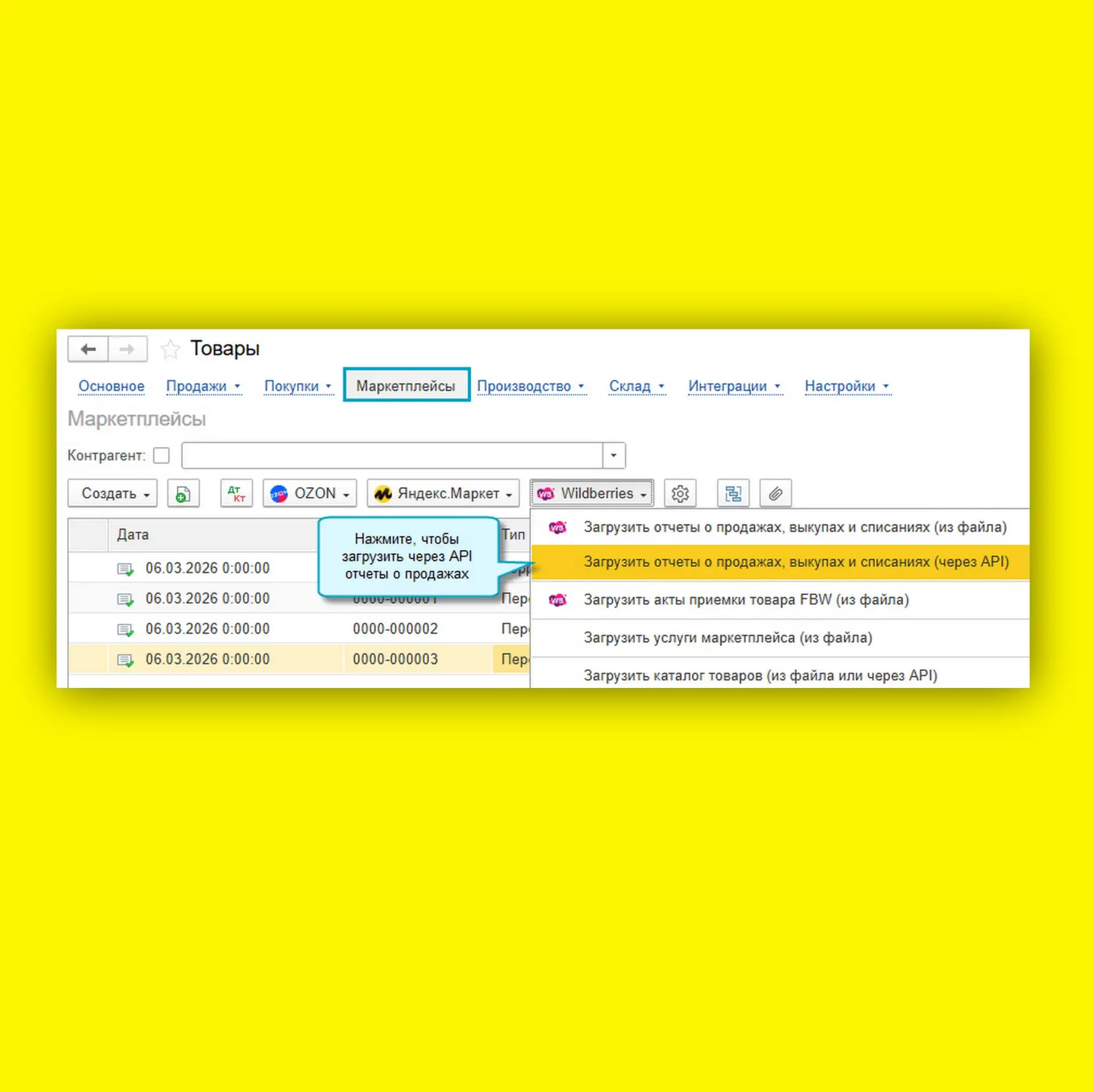Select date 06.03.2026 in row 0000-000002
Image resolution: width=1093 pixels, height=1092 pixels.
(x=207, y=629)
